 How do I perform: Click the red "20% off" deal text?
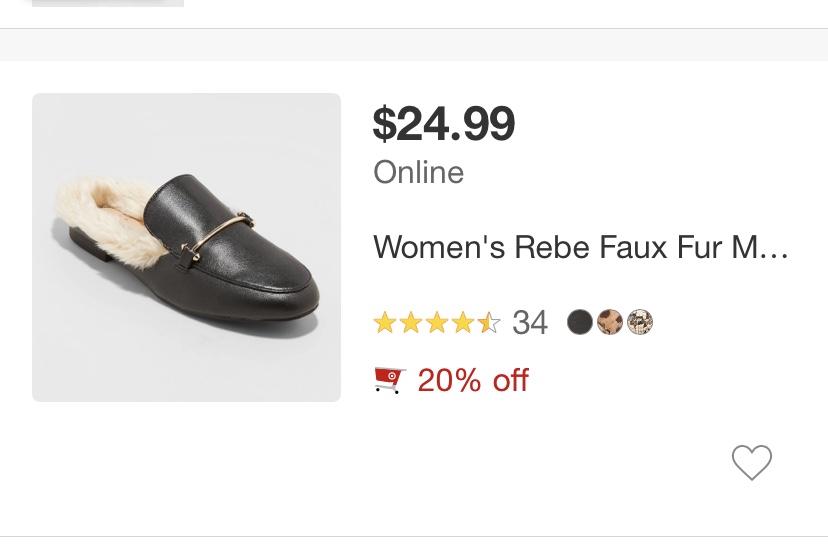[x=473, y=380]
